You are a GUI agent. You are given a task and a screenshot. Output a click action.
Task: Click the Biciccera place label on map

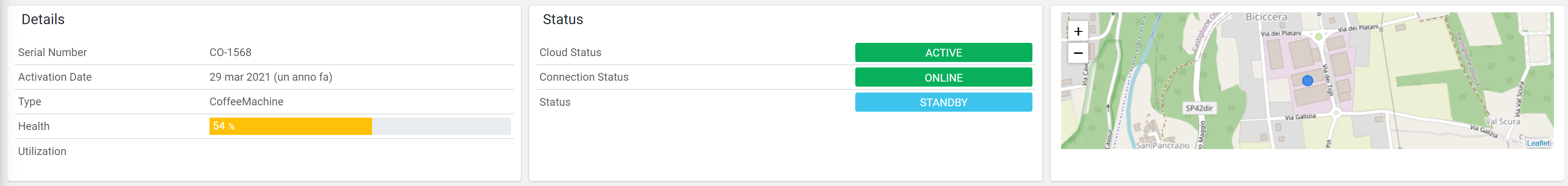pos(1266,17)
